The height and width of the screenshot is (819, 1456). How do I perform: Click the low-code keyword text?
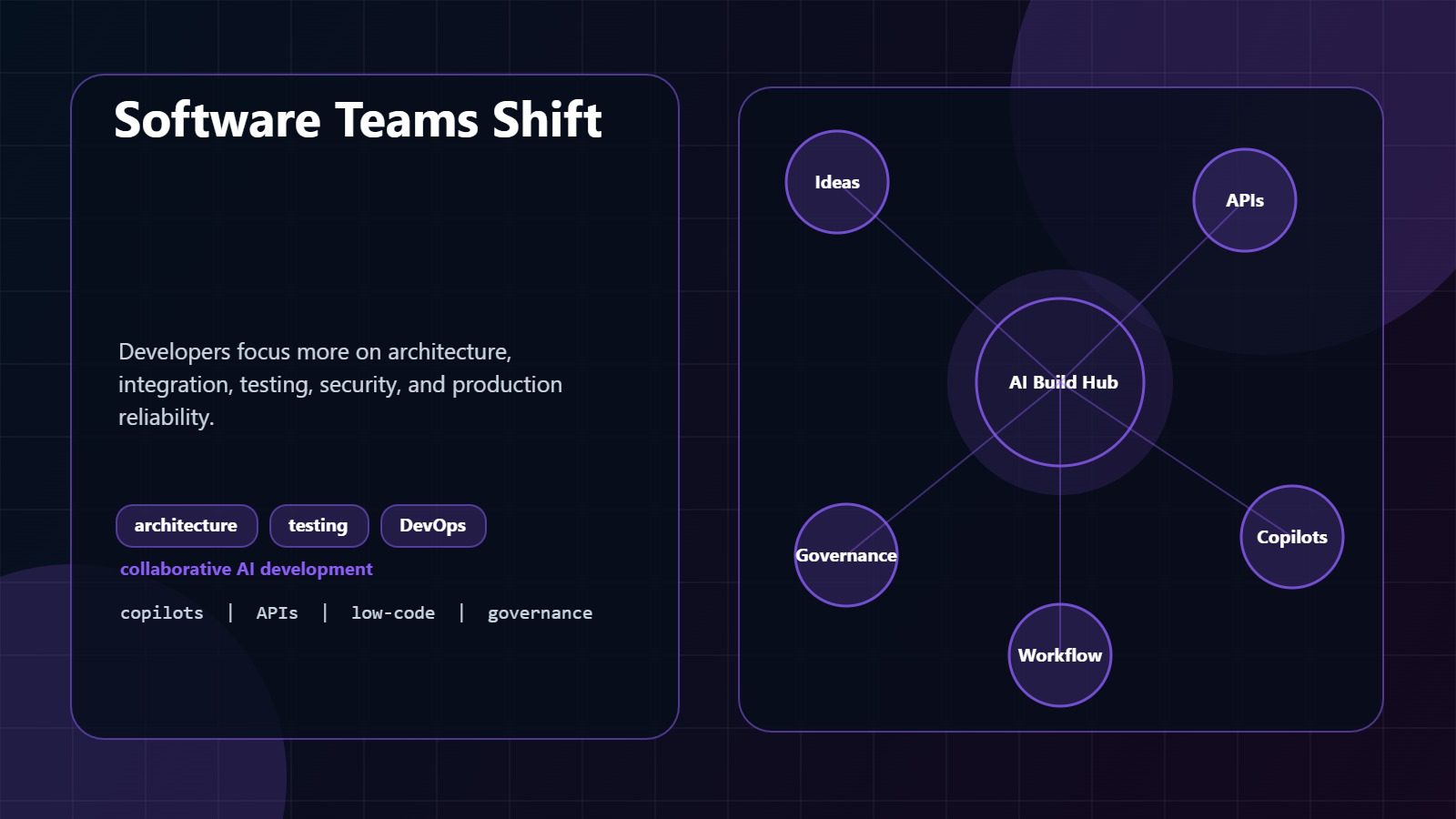coord(393,613)
